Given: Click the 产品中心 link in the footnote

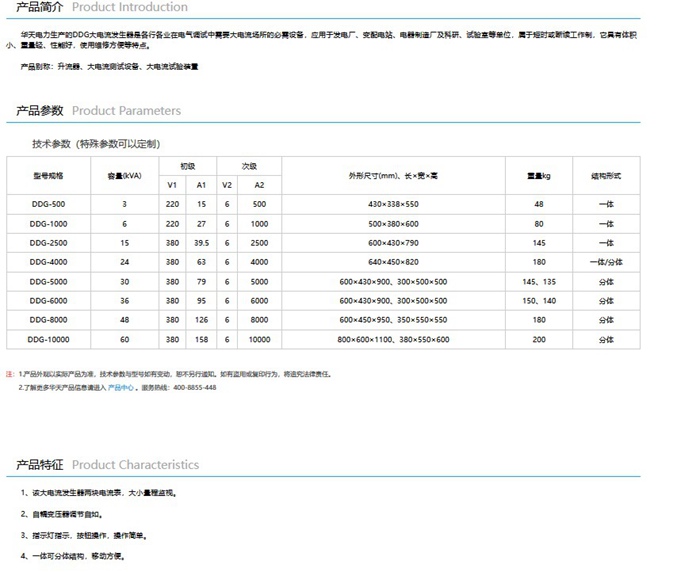Looking at the screenshot, I should (121, 388).
